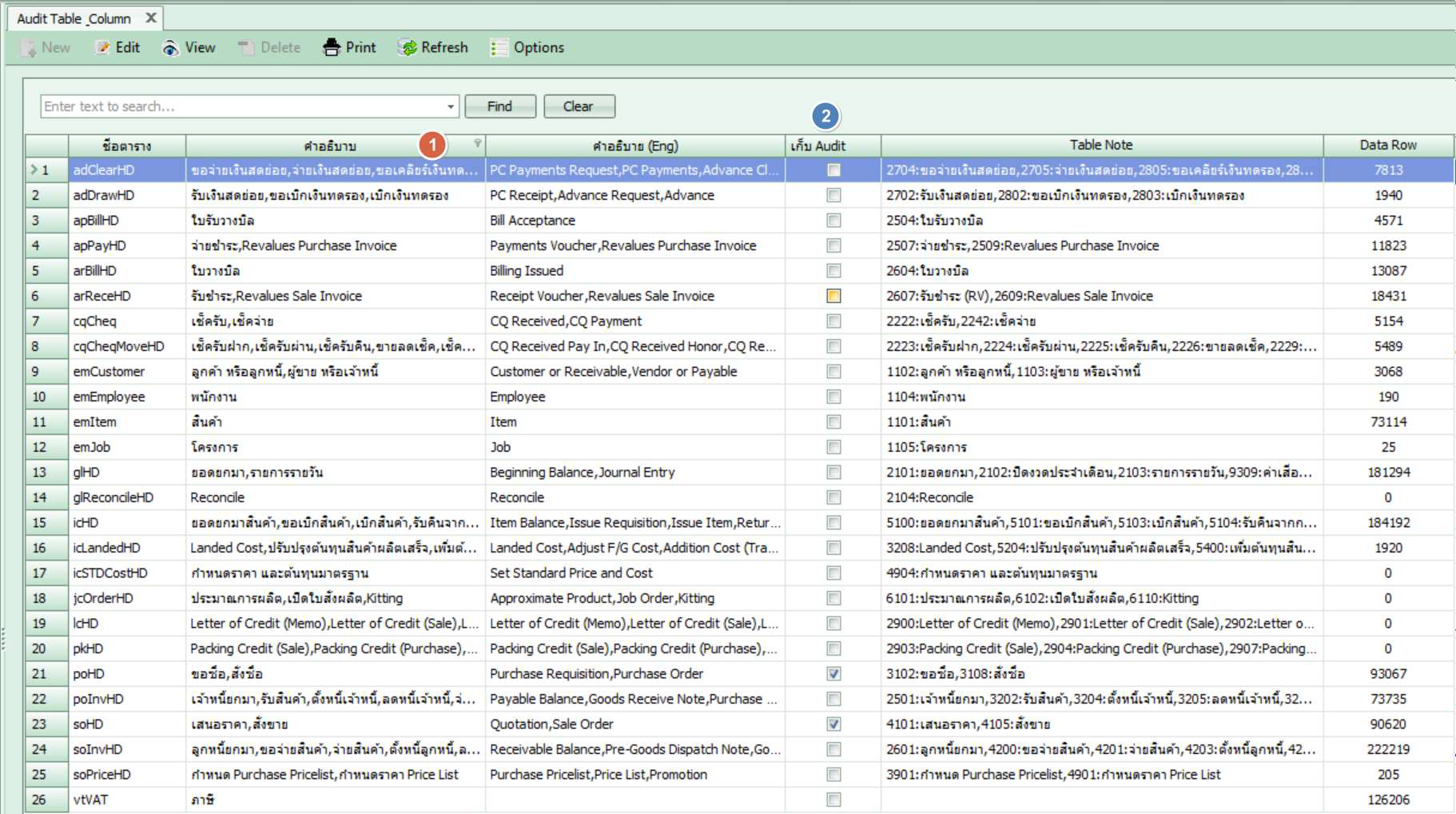The height and width of the screenshot is (814, 1456).
Task: Open the Options list icon
Action: [x=499, y=48]
